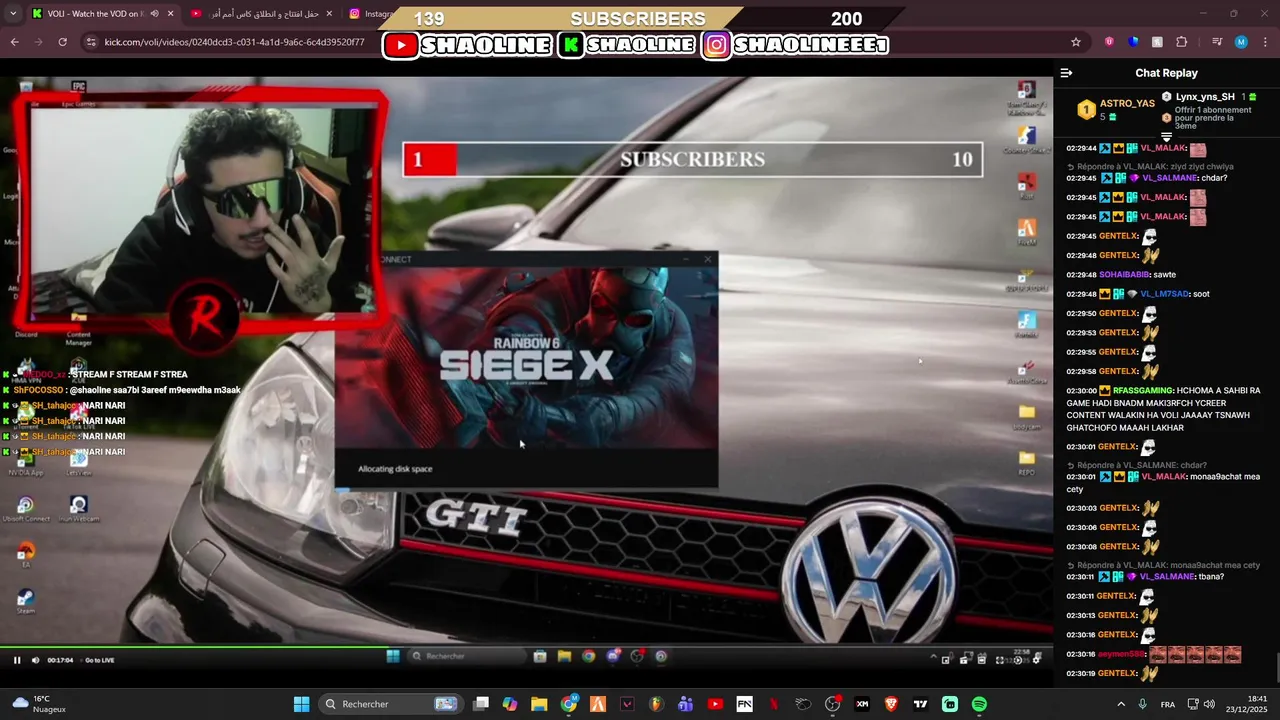Open volume control in system tray

point(1209,704)
